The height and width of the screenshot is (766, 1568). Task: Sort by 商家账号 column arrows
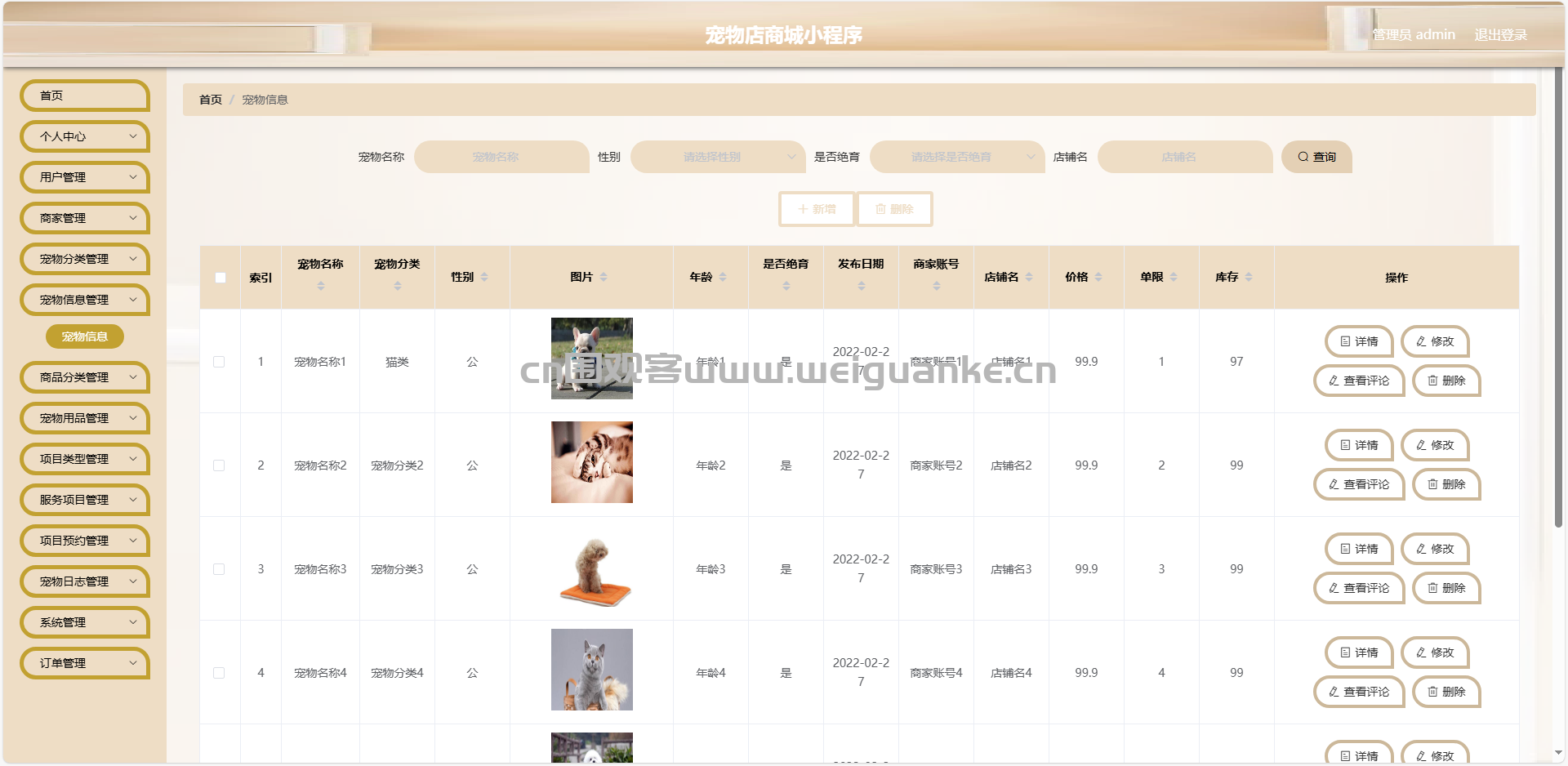pyautogui.click(x=937, y=286)
